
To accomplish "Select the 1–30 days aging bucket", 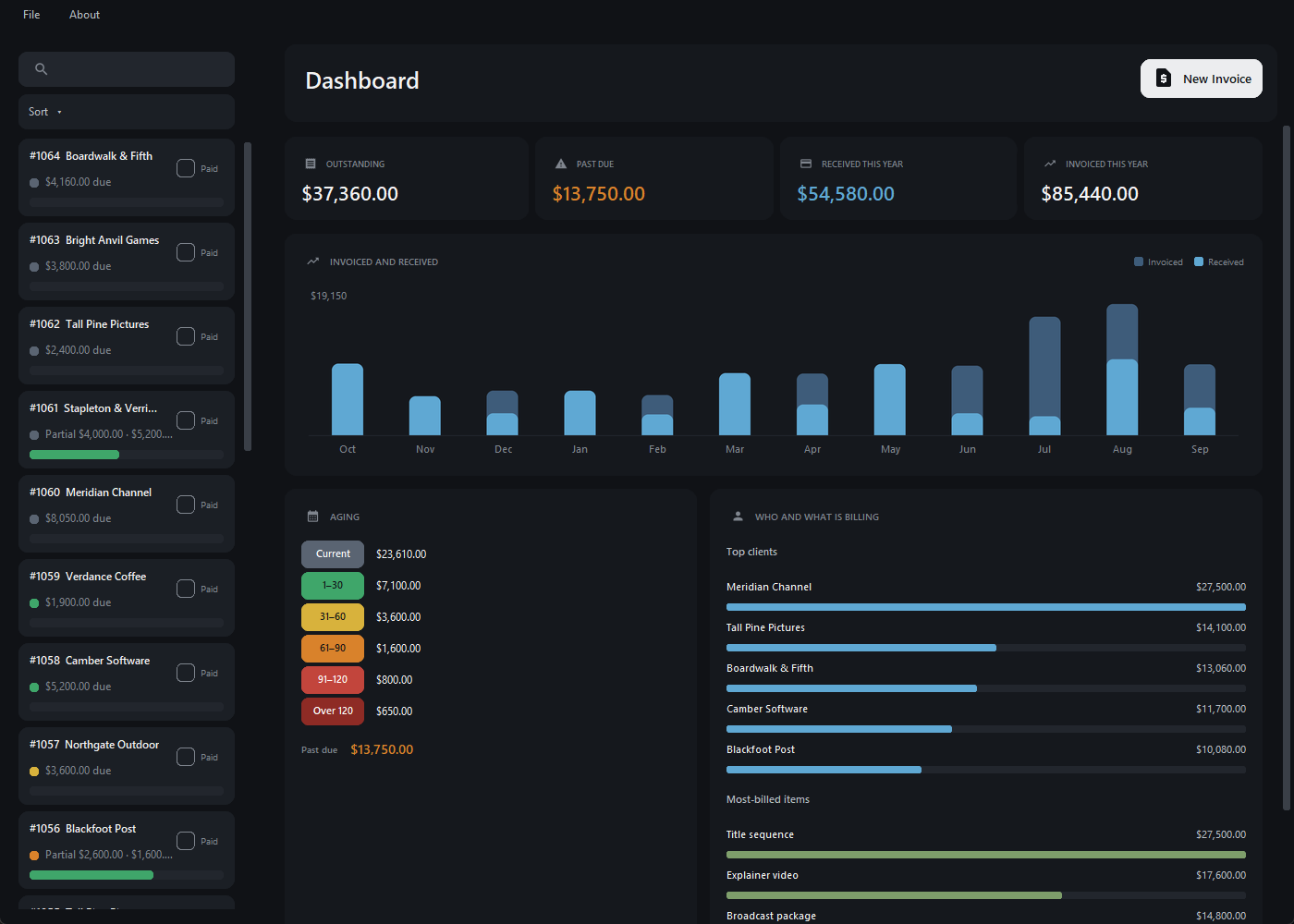I will pyautogui.click(x=333, y=586).
